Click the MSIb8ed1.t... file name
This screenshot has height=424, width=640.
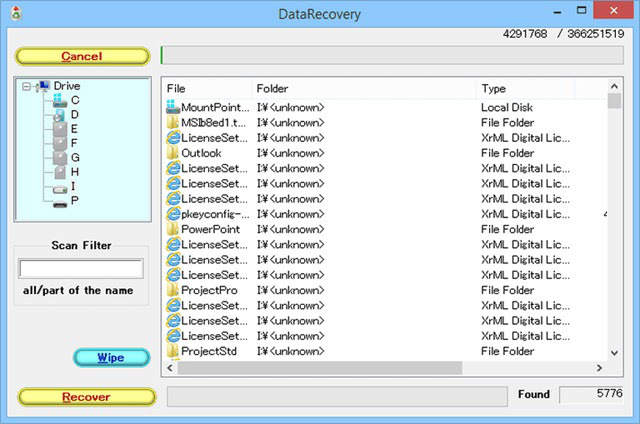(213, 122)
